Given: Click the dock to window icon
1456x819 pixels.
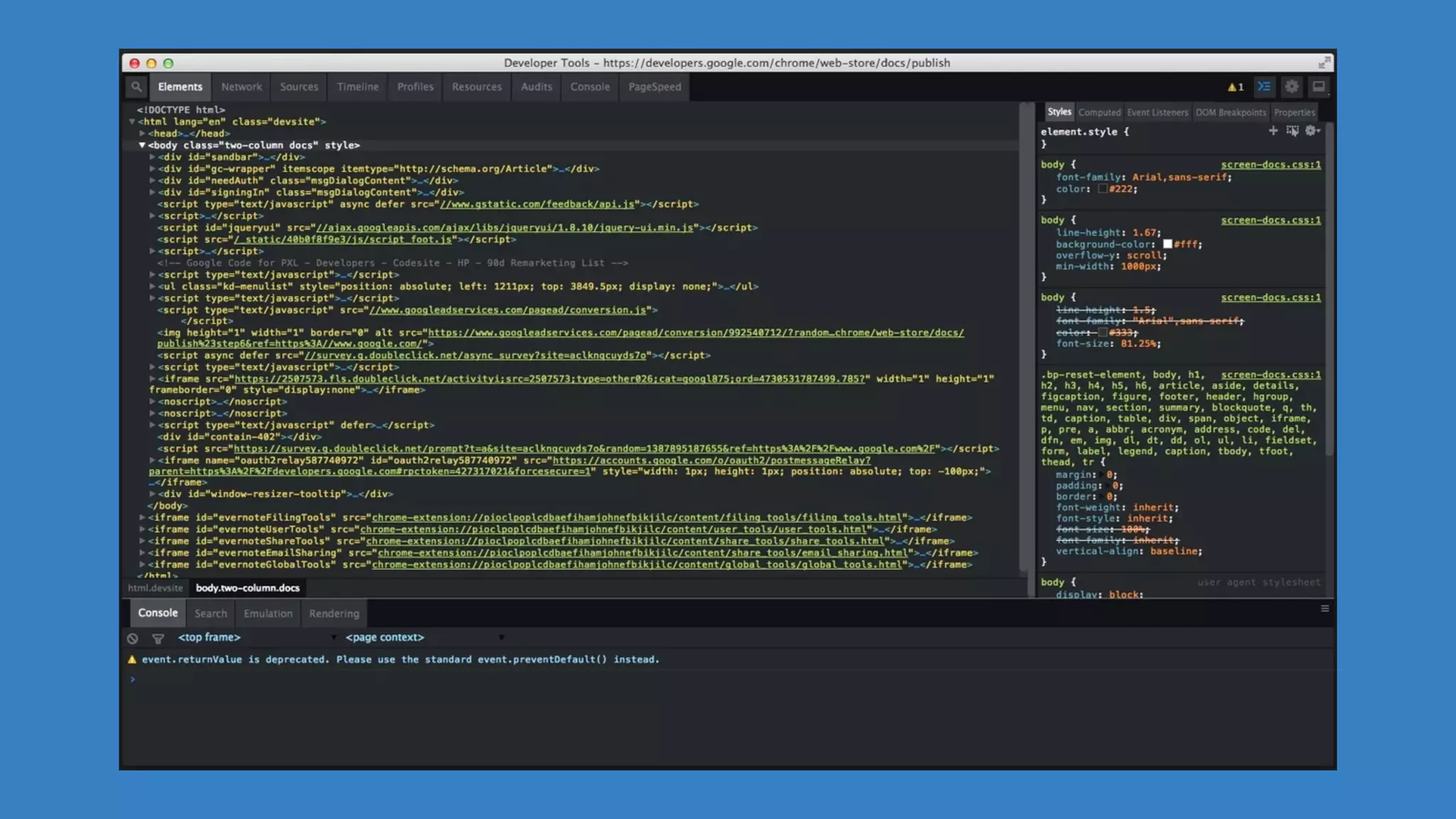Looking at the screenshot, I should pyautogui.click(x=1319, y=87).
